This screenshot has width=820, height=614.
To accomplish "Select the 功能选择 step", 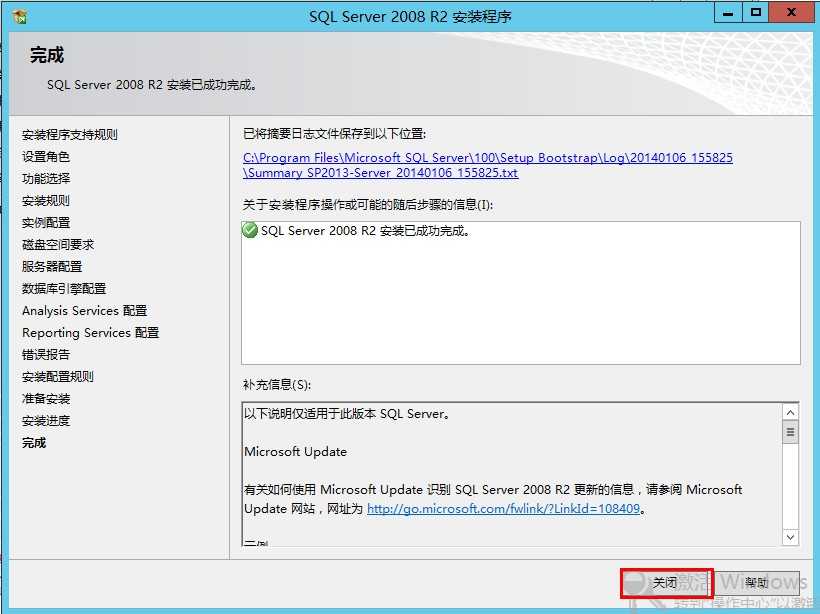I will (45, 178).
